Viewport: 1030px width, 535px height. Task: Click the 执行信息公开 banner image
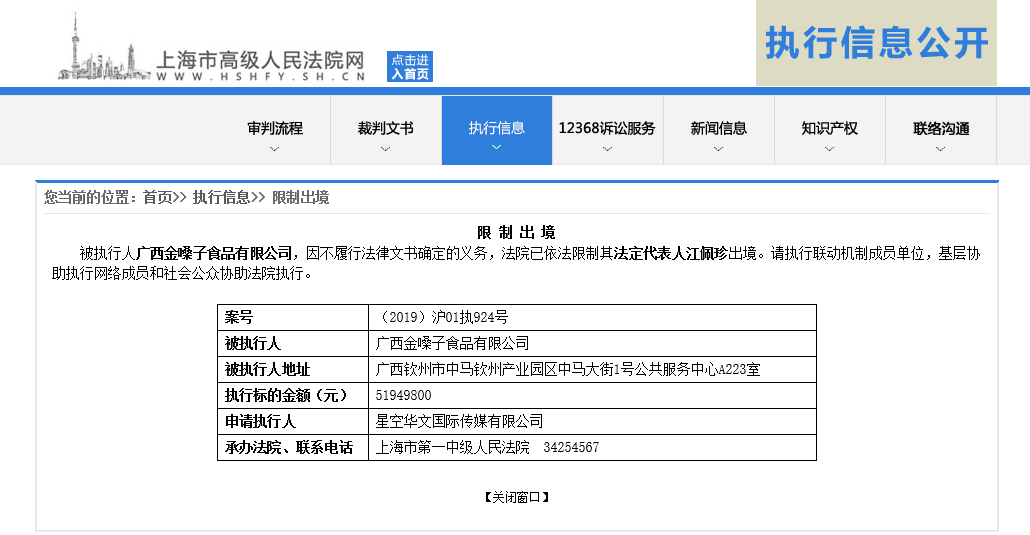pos(876,43)
